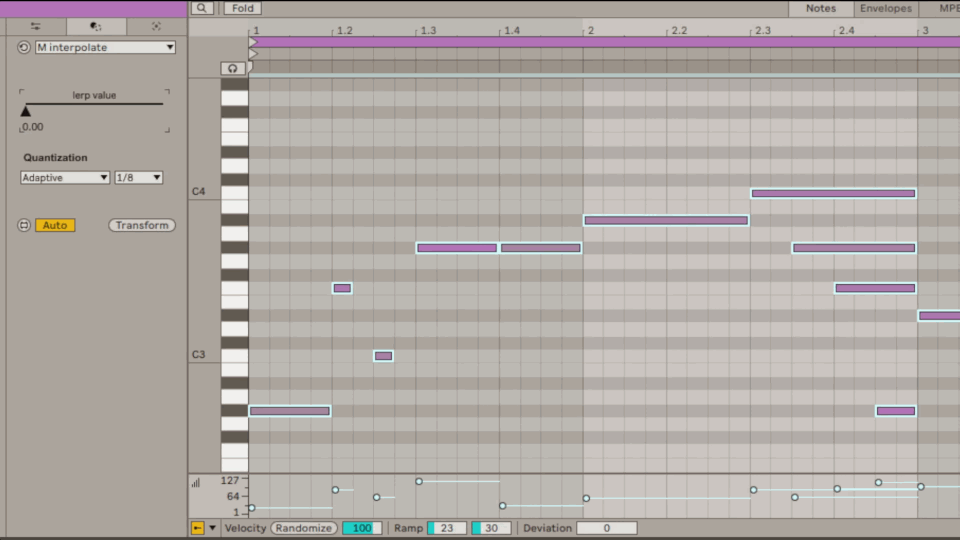This screenshot has height=540, width=960.
Task: Click the magnifier search icon beside Fold
Action: click(x=202, y=8)
